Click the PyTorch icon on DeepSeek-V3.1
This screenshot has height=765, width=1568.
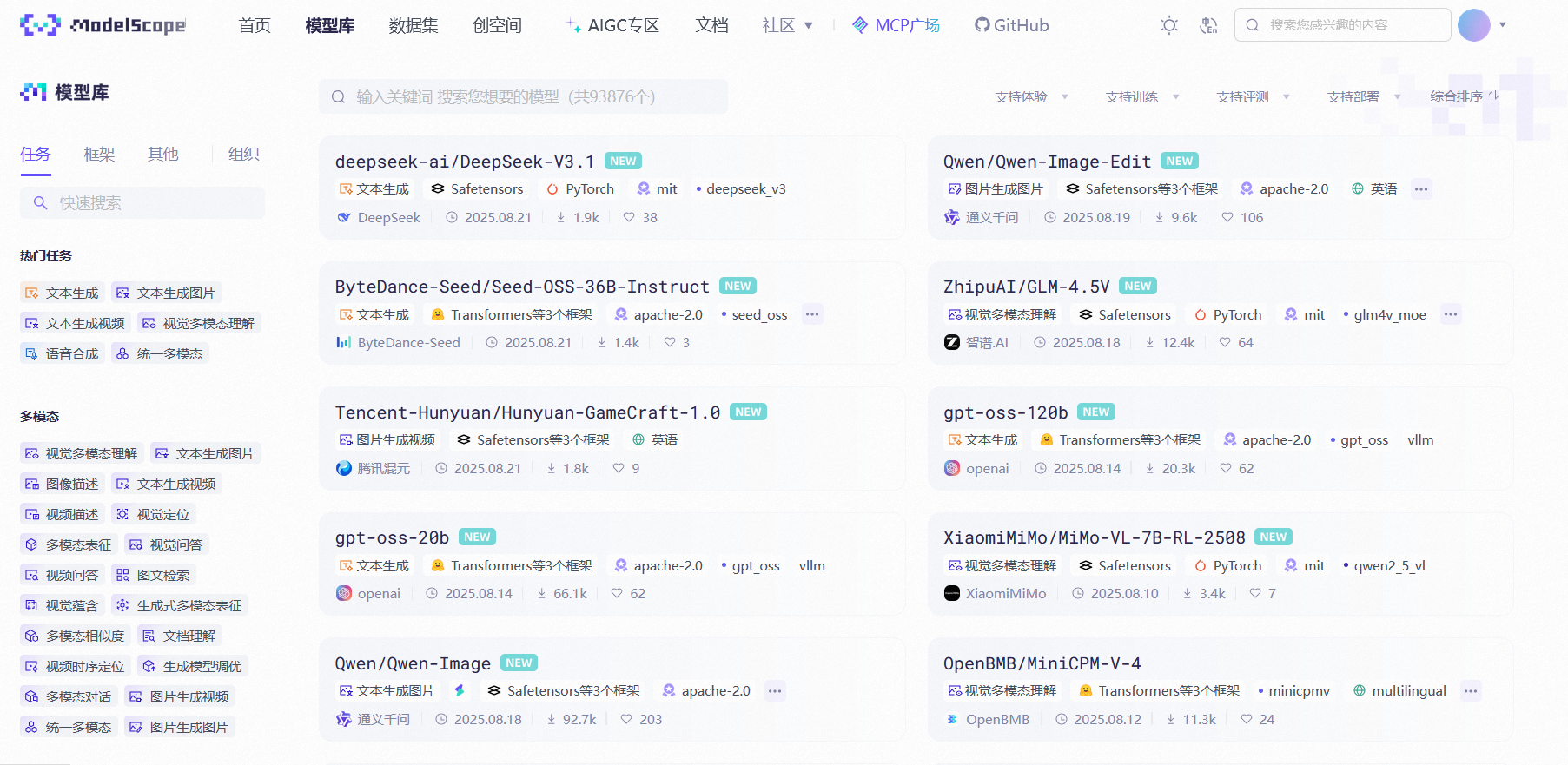pos(552,188)
